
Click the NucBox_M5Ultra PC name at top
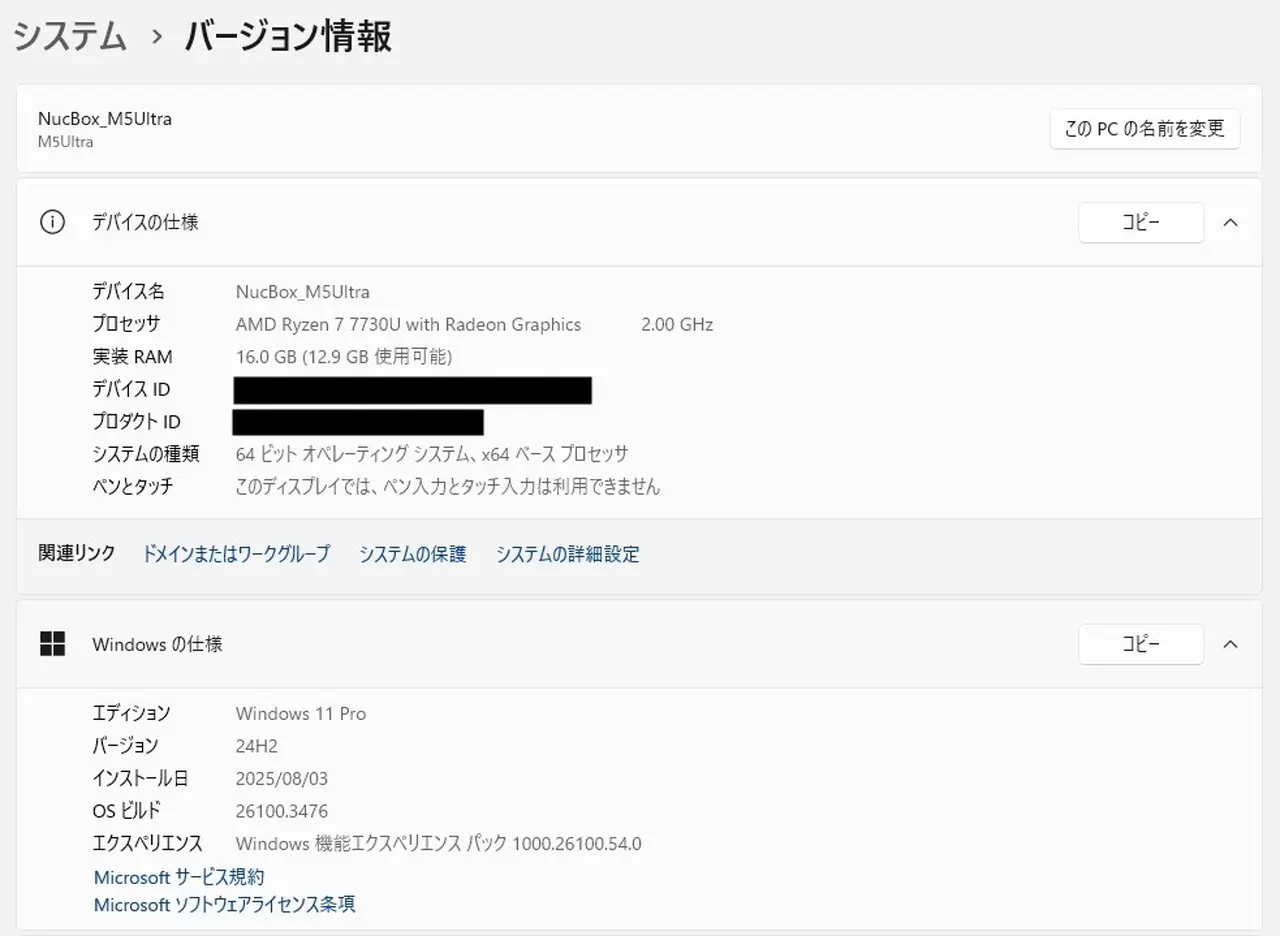pos(105,118)
